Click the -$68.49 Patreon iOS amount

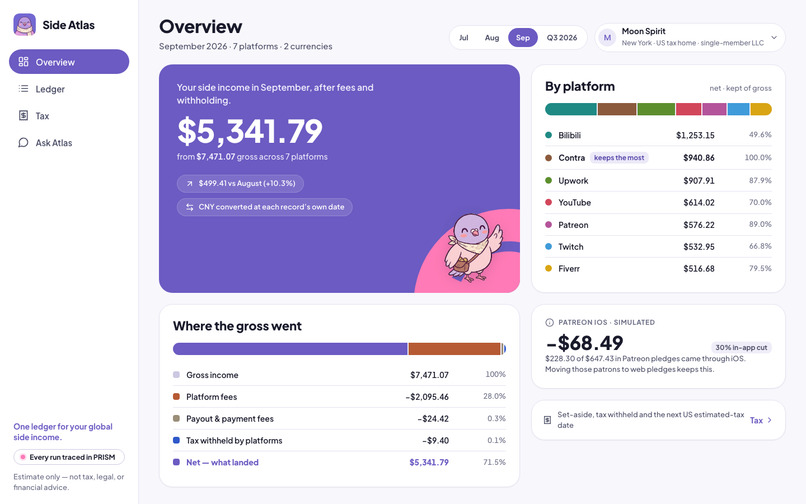[x=584, y=343]
